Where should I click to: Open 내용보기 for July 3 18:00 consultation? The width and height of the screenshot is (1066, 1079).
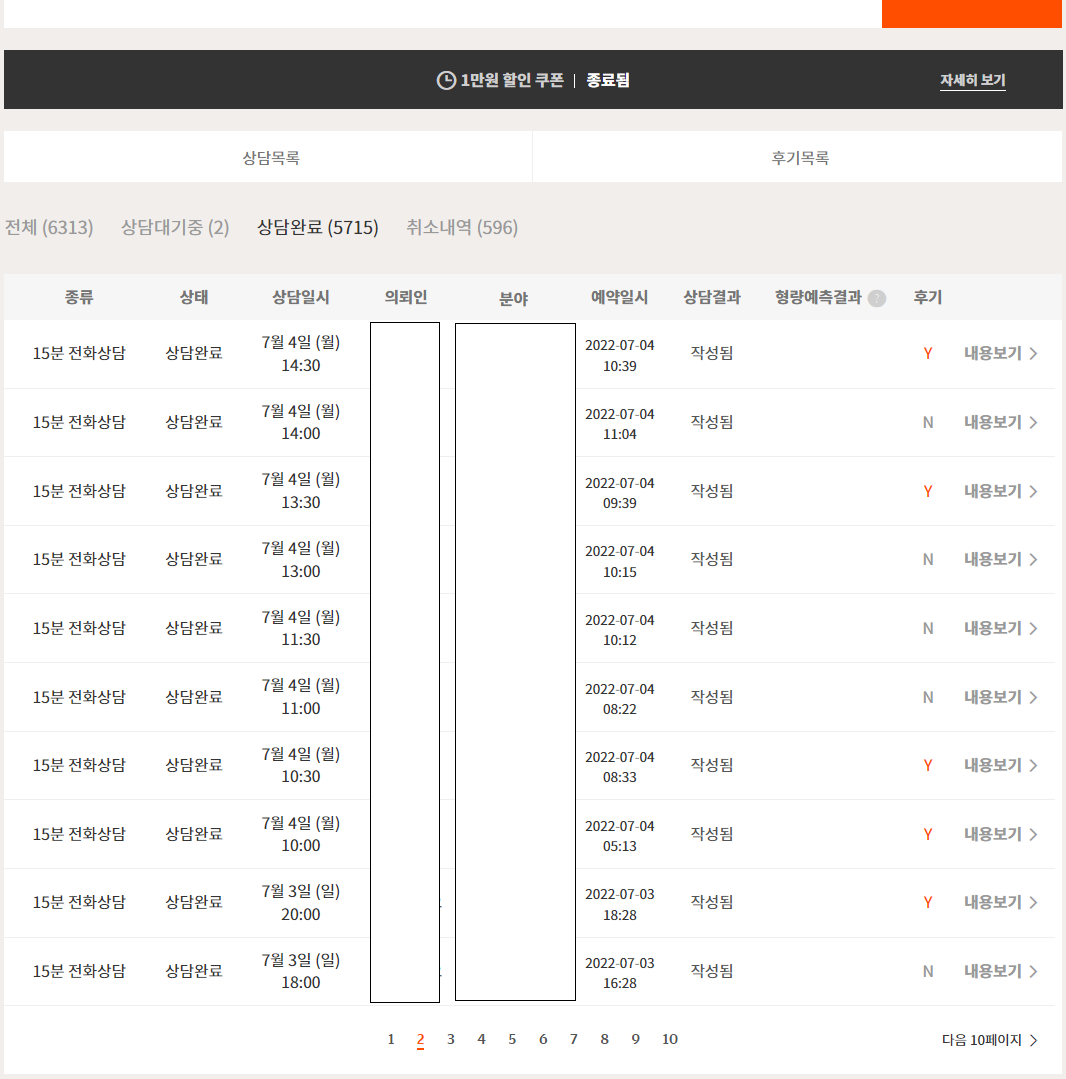pos(1000,971)
